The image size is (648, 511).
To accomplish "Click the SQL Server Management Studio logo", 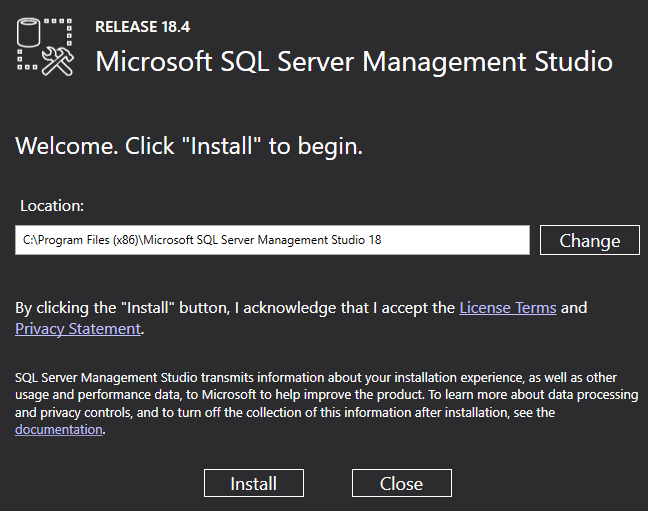I will pyautogui.click(x=47, y=46).
